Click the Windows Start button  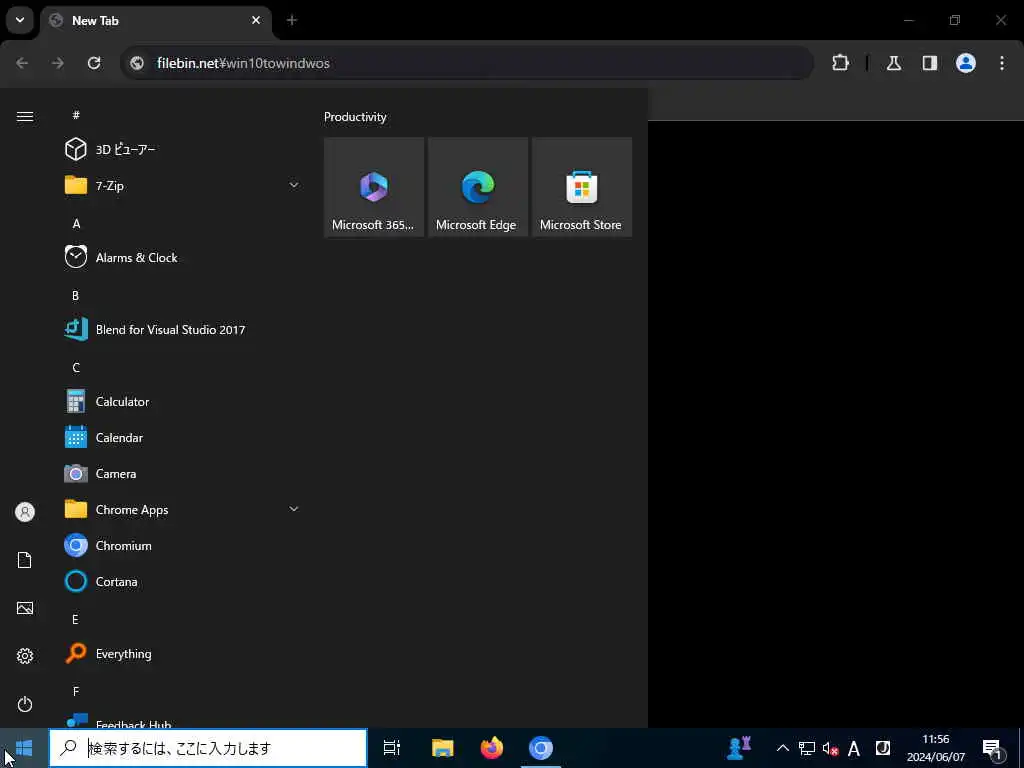click(x=24, y=748)
